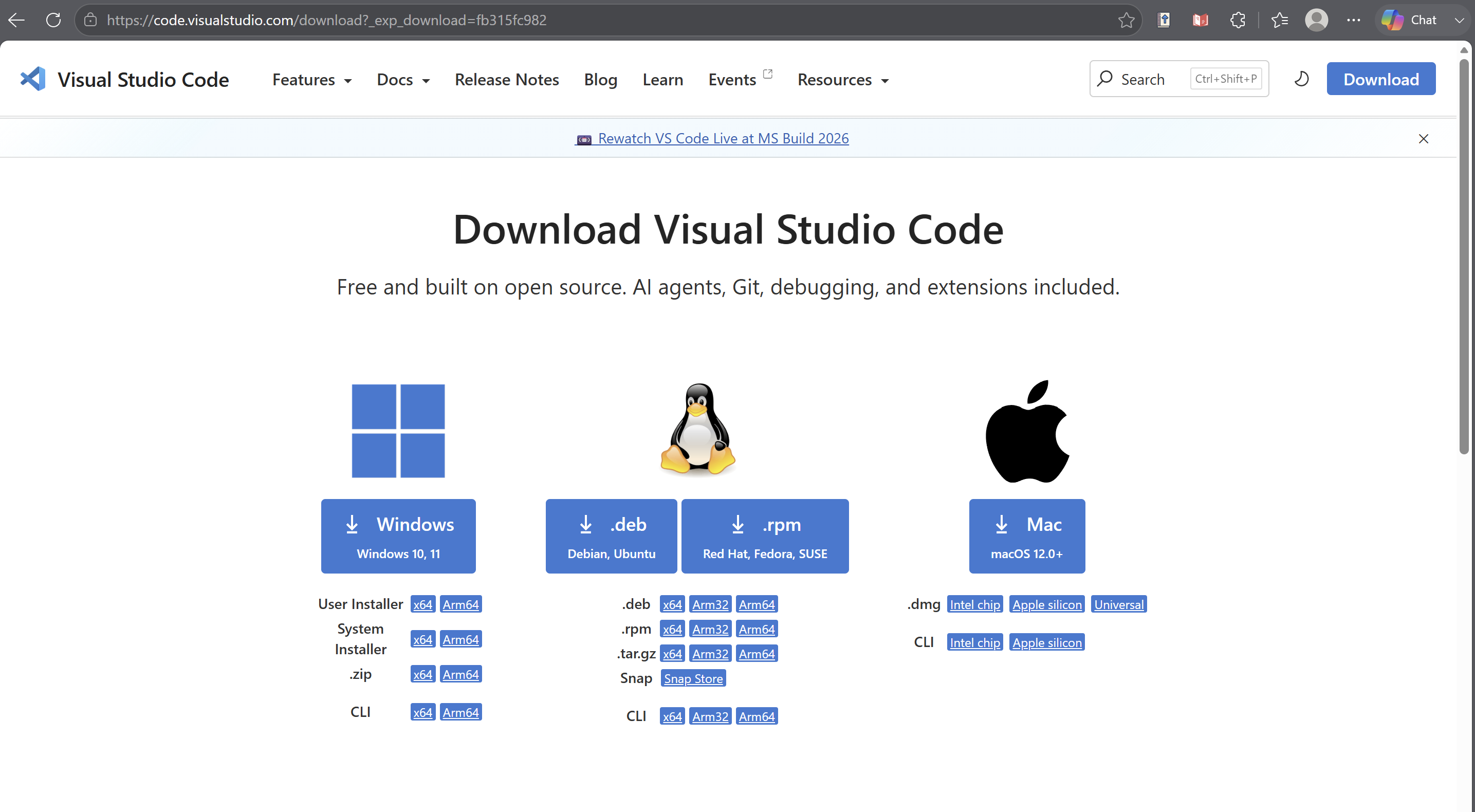This screenshot has width=1475, height=812.
Task: Expand the chevron next to Chat
Action: click(1459, 20)
